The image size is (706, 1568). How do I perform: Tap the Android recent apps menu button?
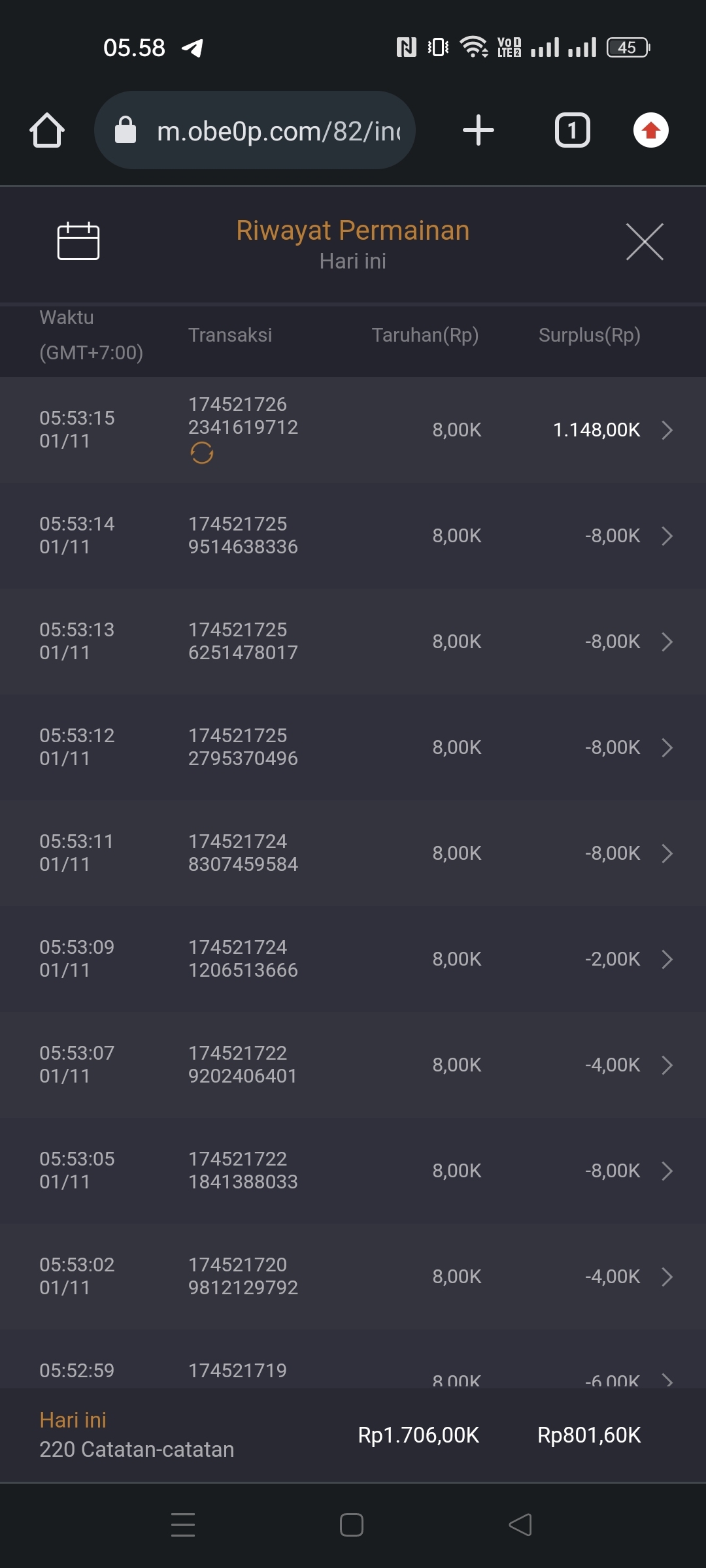(x=183, y=1525)
